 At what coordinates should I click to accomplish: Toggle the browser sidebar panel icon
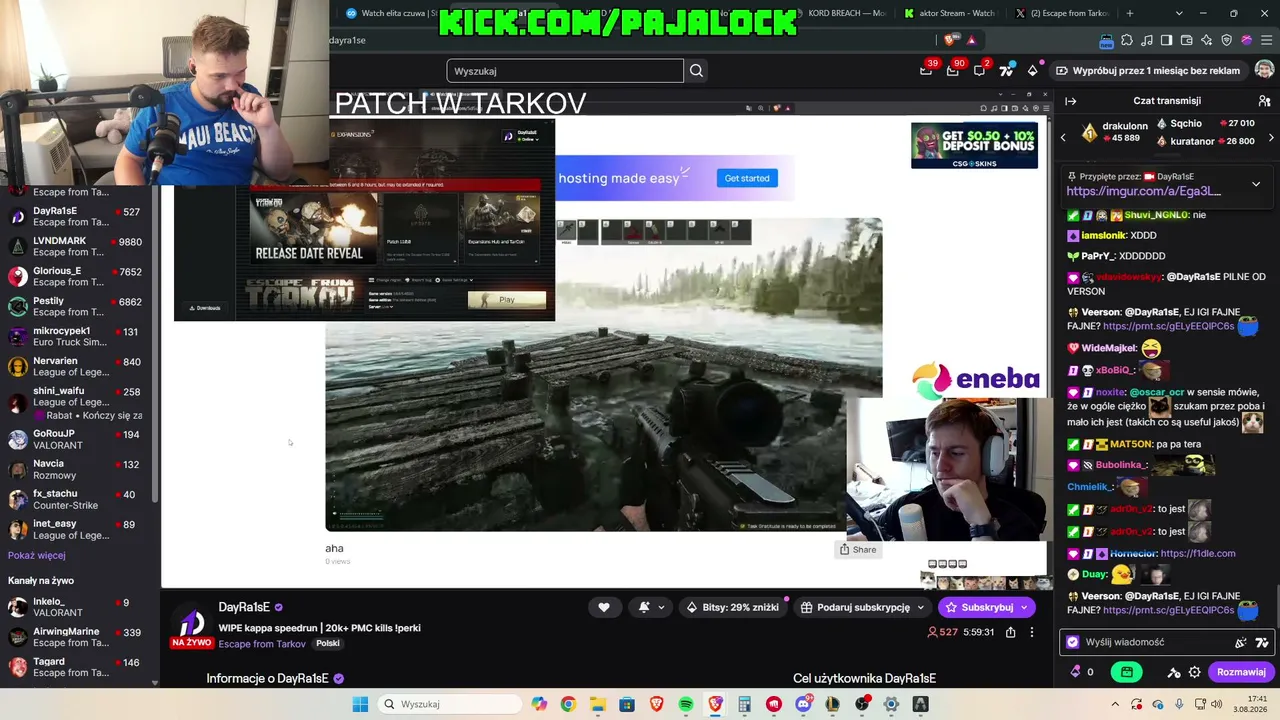click(x=1167, y=40)
